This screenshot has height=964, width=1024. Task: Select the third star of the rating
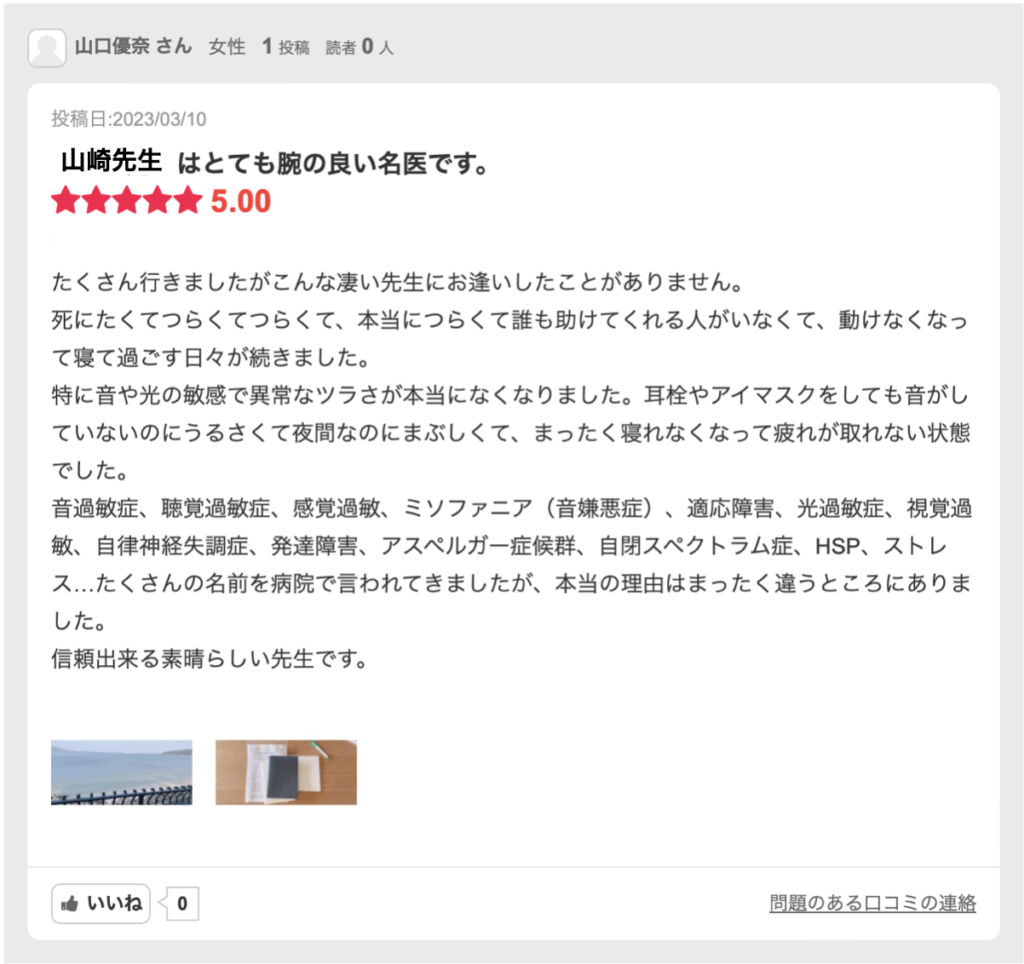pyautogui.click(x=126, y=201)
